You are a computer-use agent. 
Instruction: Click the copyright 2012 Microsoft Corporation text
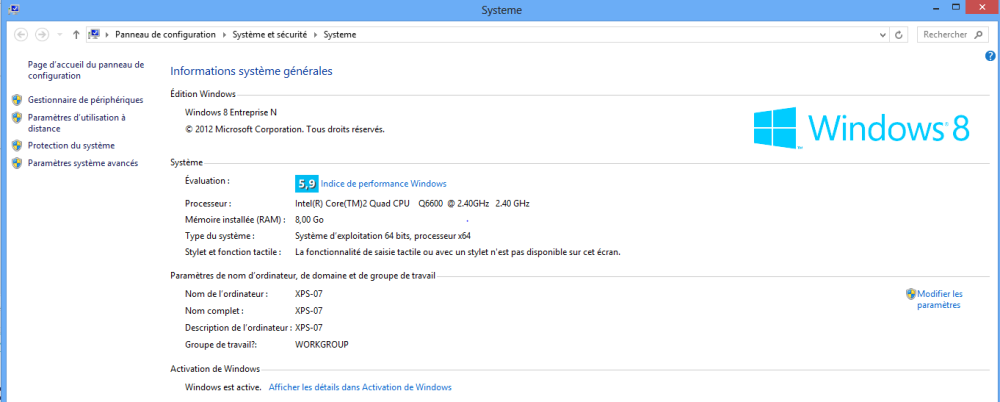click(284, 130)
